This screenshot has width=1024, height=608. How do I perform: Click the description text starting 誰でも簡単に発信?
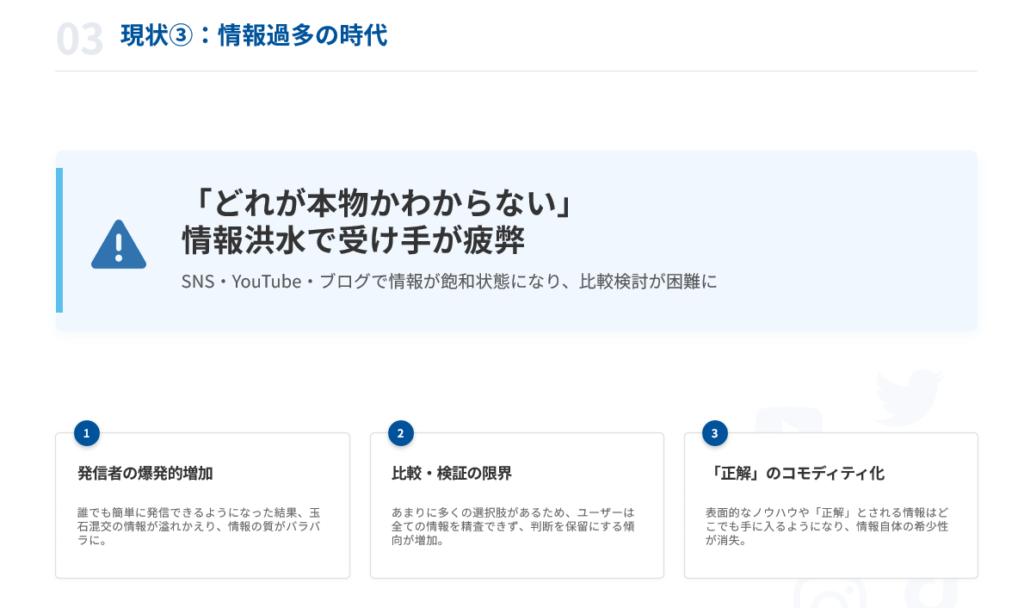(202, 526)
